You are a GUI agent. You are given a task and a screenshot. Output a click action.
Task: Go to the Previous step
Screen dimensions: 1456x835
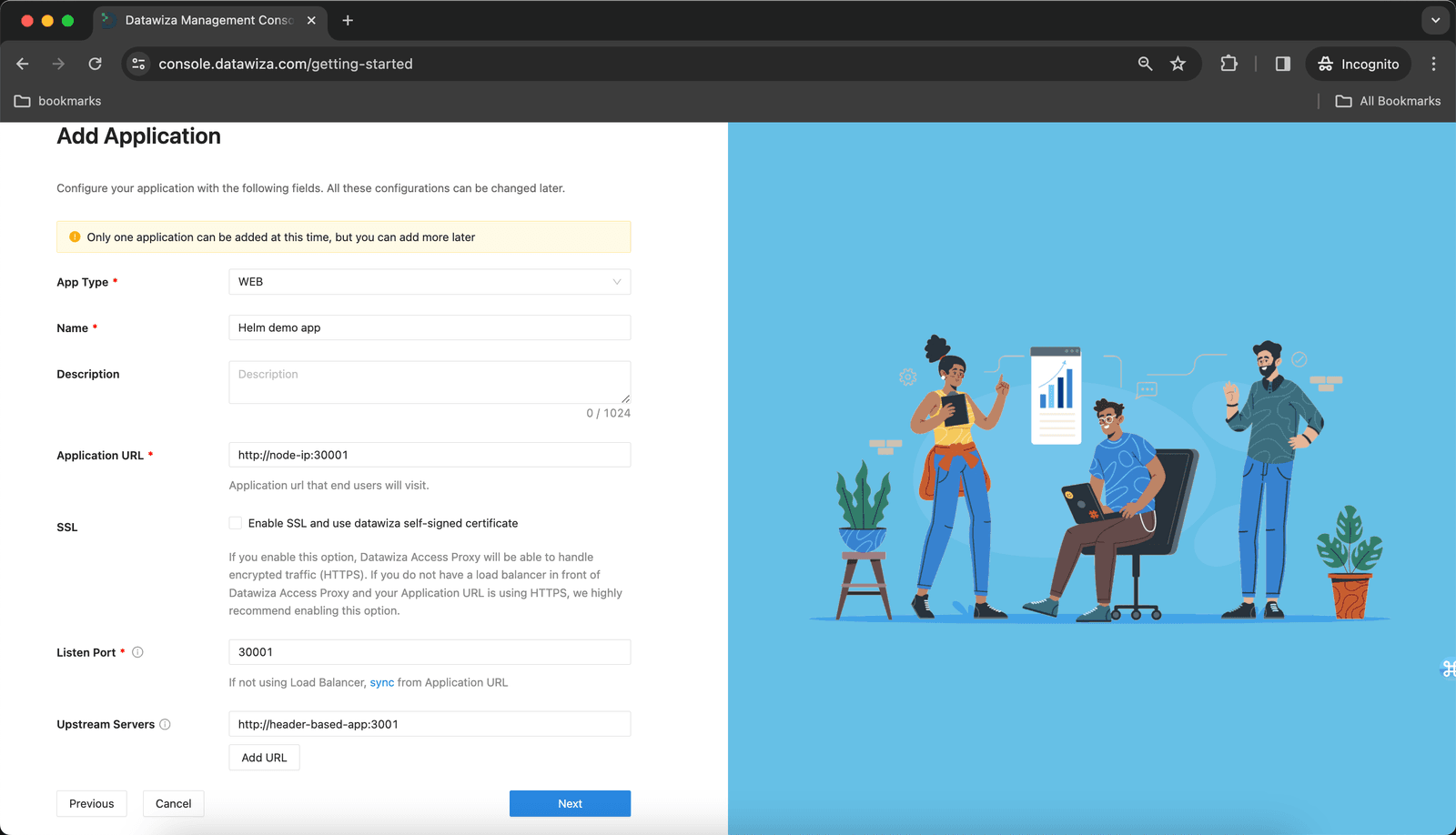click(x=92, y=803)
